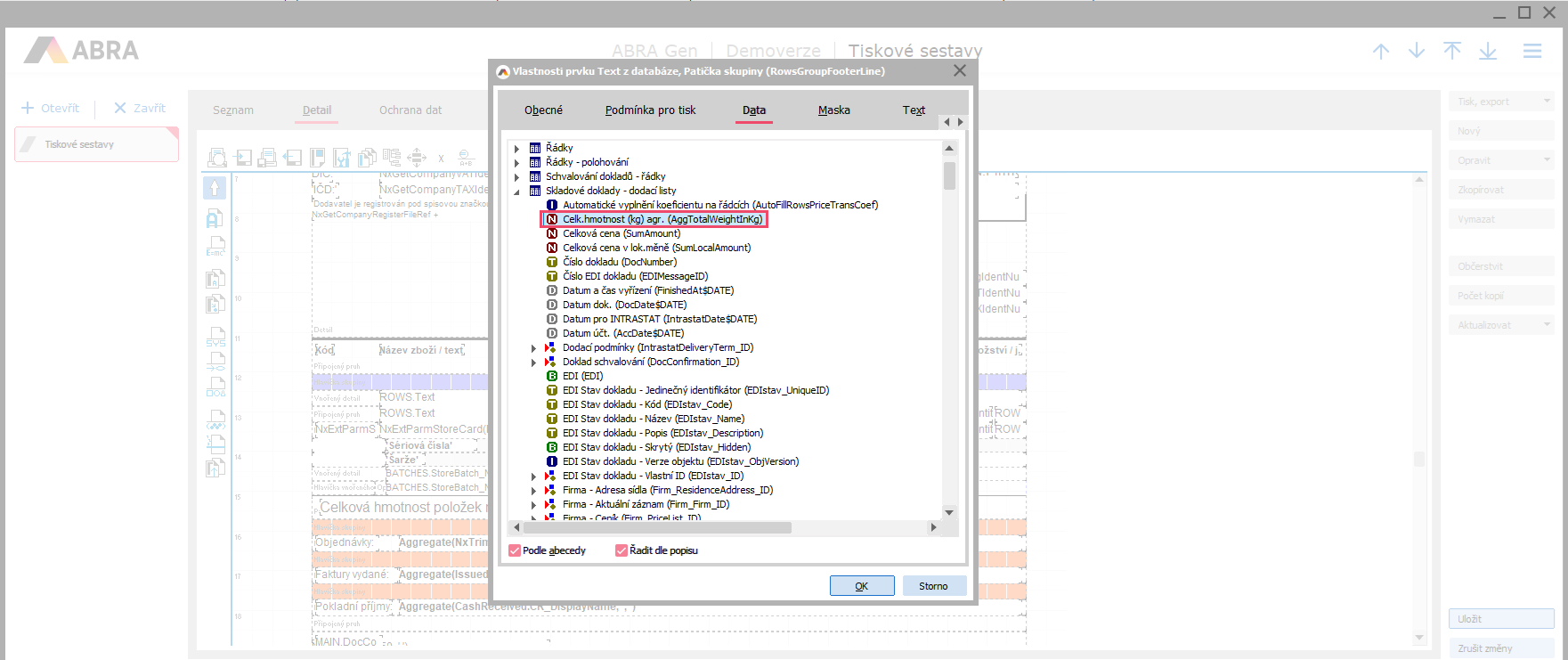Expand EDI Stav dokladu - Vlastní ID node
1568x660 pixels.
coord(534,477)
